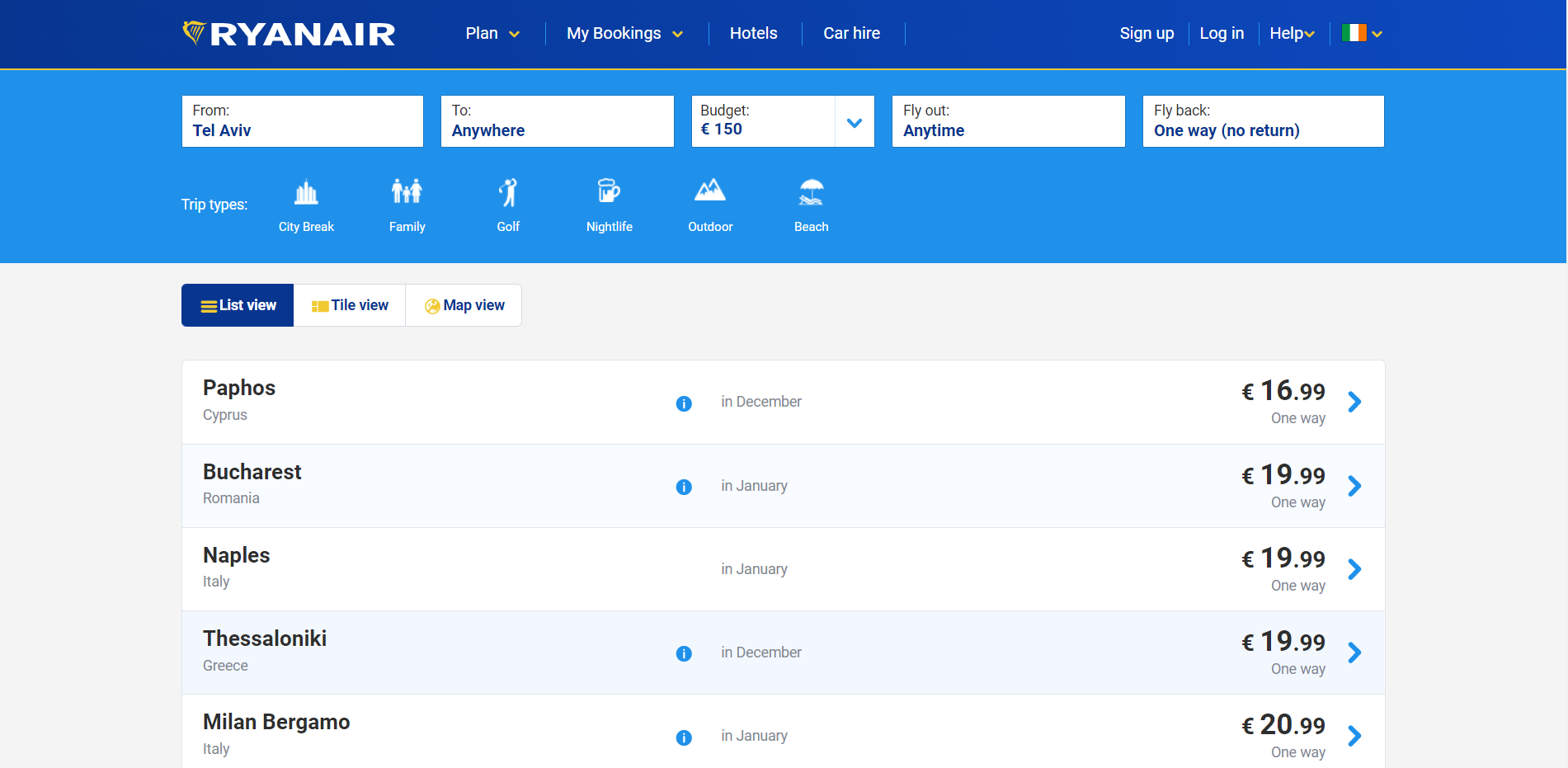Click the Irish flag country icon
This screenshot has height=768, width=1568.
pyautogui.click(x=1354, y=33)
